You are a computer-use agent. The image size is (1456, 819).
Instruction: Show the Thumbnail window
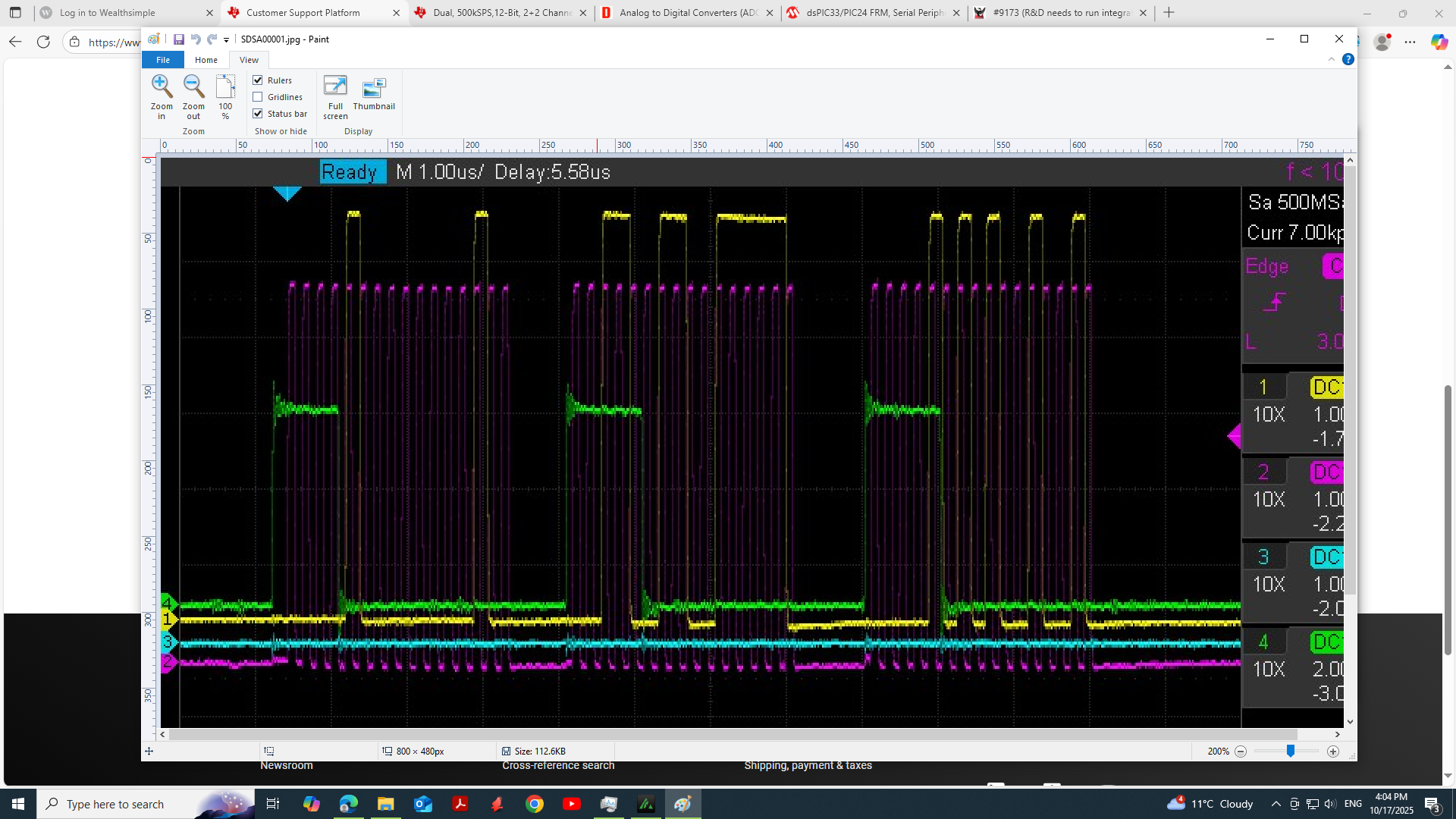click(x=374, y=88)
